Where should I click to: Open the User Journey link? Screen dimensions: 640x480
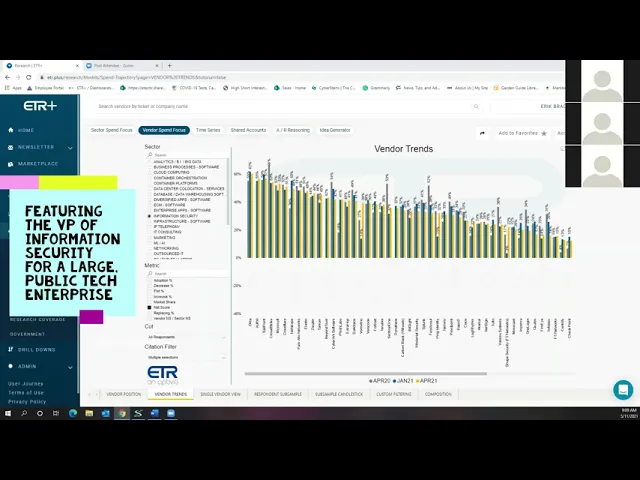[x=26, y=384]
